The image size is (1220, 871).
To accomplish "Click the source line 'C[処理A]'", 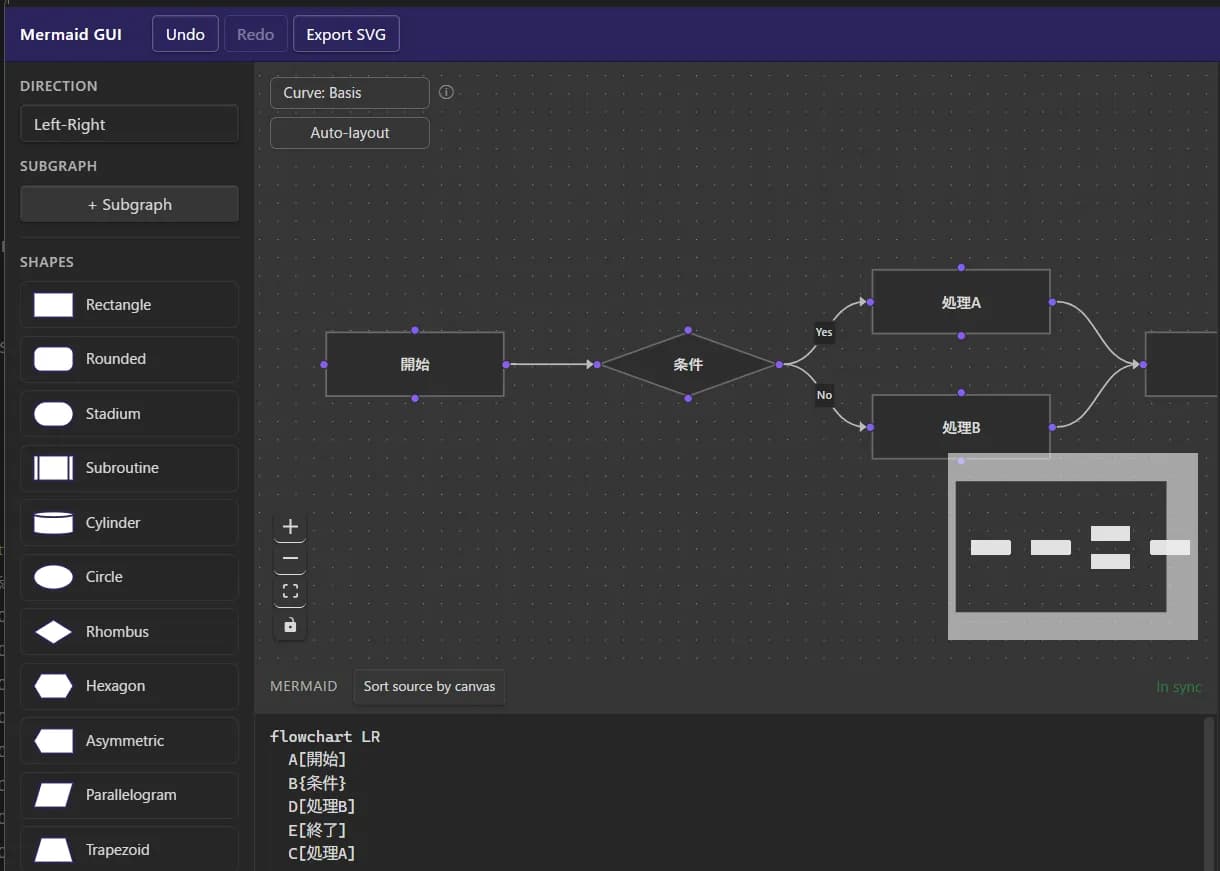I will (x=321, y=853).
